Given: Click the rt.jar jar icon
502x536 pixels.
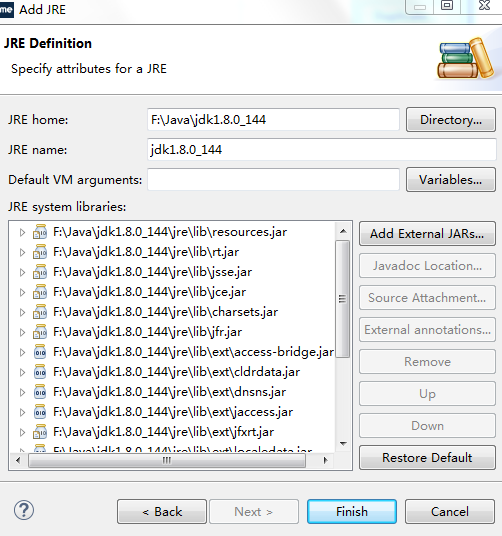Looking at the screenshot, I should [x=40, y=252].
